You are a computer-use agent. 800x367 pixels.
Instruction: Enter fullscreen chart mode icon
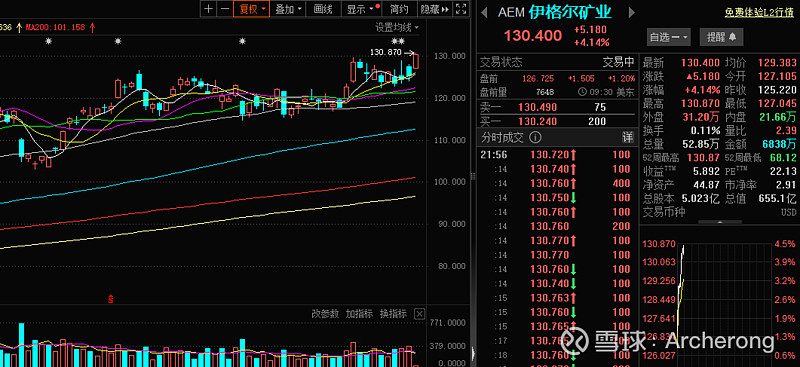pos(461,9)
